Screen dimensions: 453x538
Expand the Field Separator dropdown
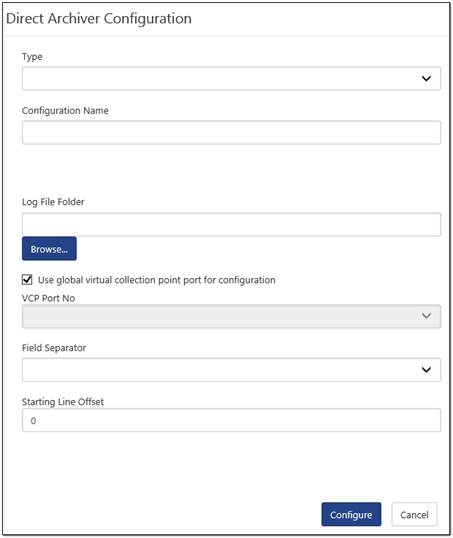231,370
